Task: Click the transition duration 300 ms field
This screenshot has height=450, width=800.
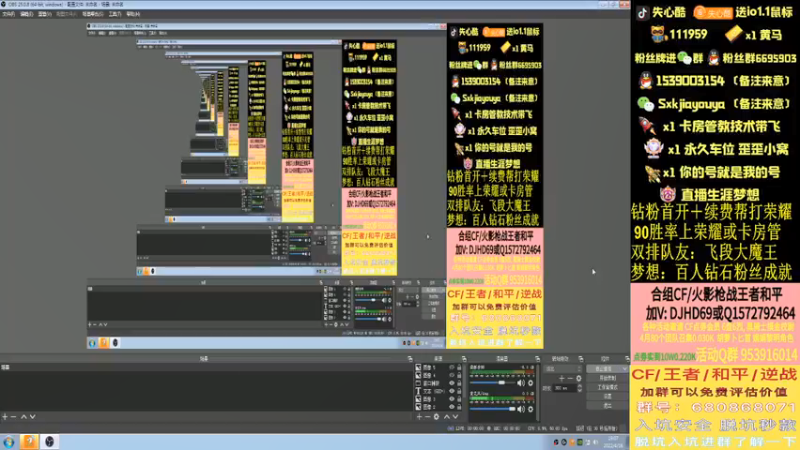Action: [565, 388]
